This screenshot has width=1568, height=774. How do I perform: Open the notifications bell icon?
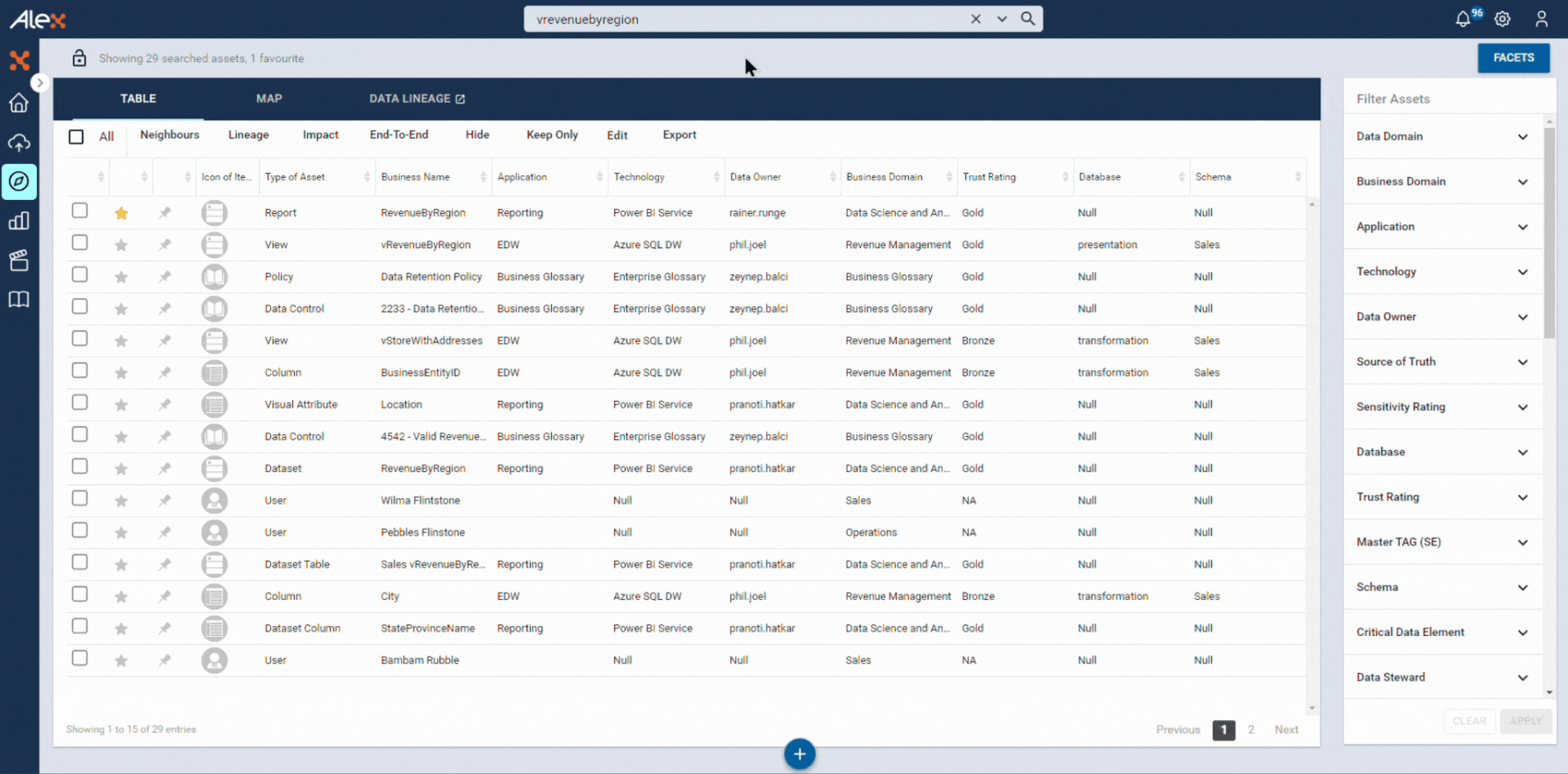1463,19
